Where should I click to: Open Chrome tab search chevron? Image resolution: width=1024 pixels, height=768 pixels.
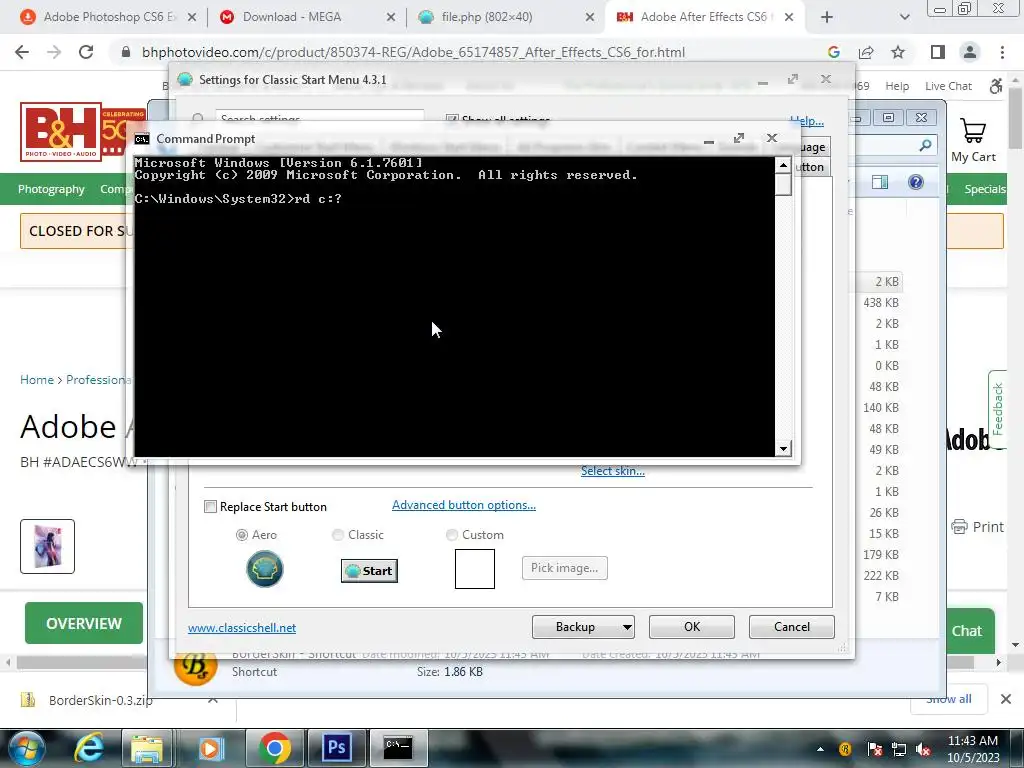904,17
